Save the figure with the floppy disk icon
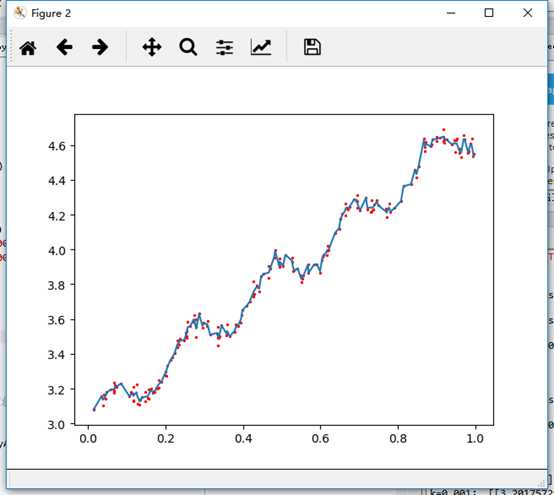554x495 pixels. click(x=312, y=47)
